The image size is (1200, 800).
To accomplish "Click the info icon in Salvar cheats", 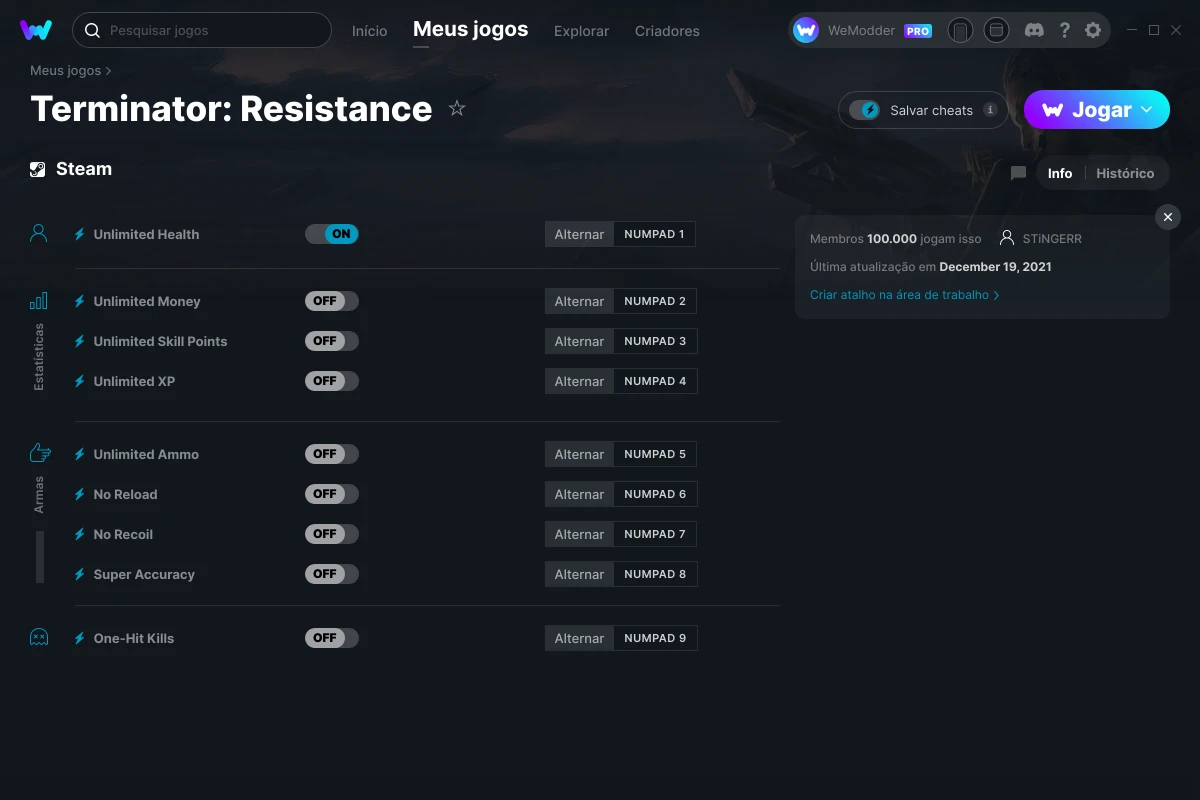I will (990, 110).
